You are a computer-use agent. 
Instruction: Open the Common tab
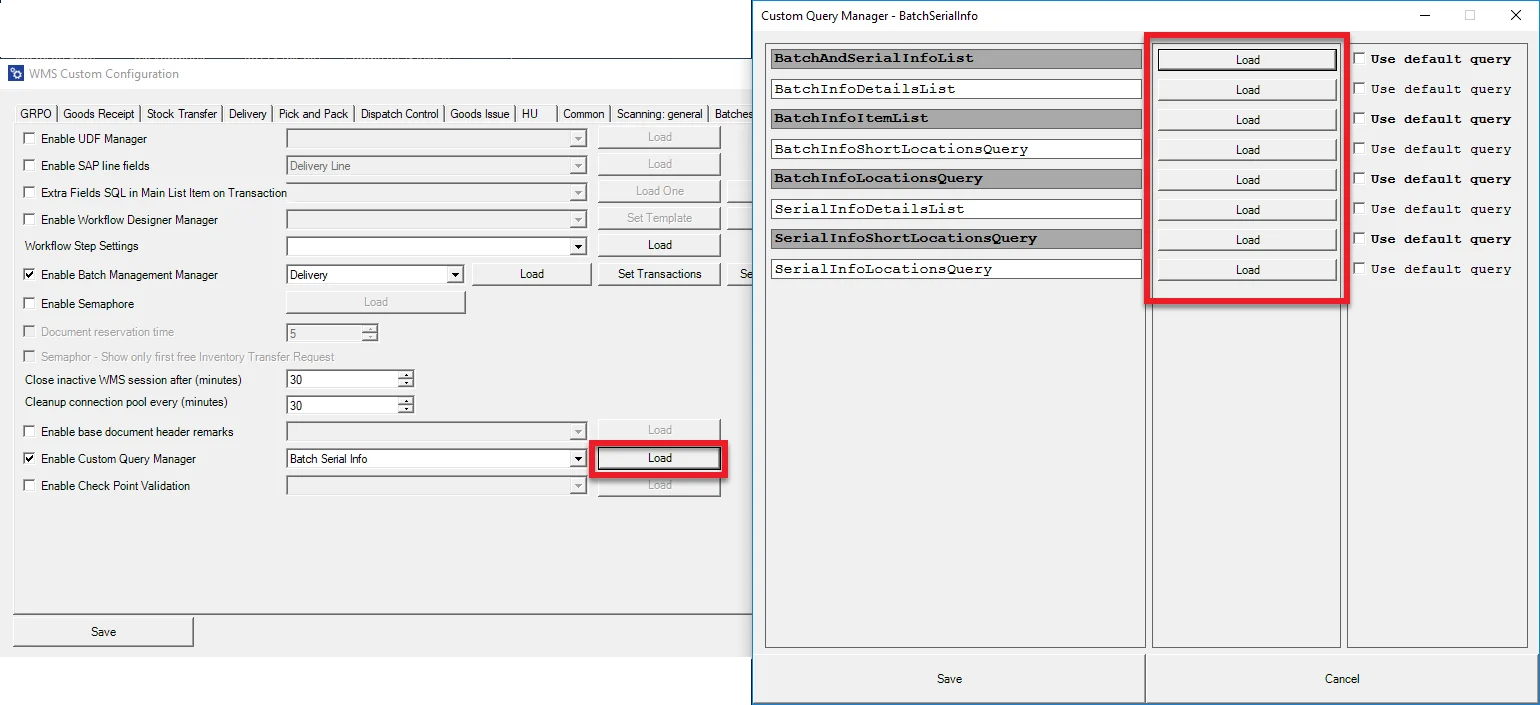(583, 114)
